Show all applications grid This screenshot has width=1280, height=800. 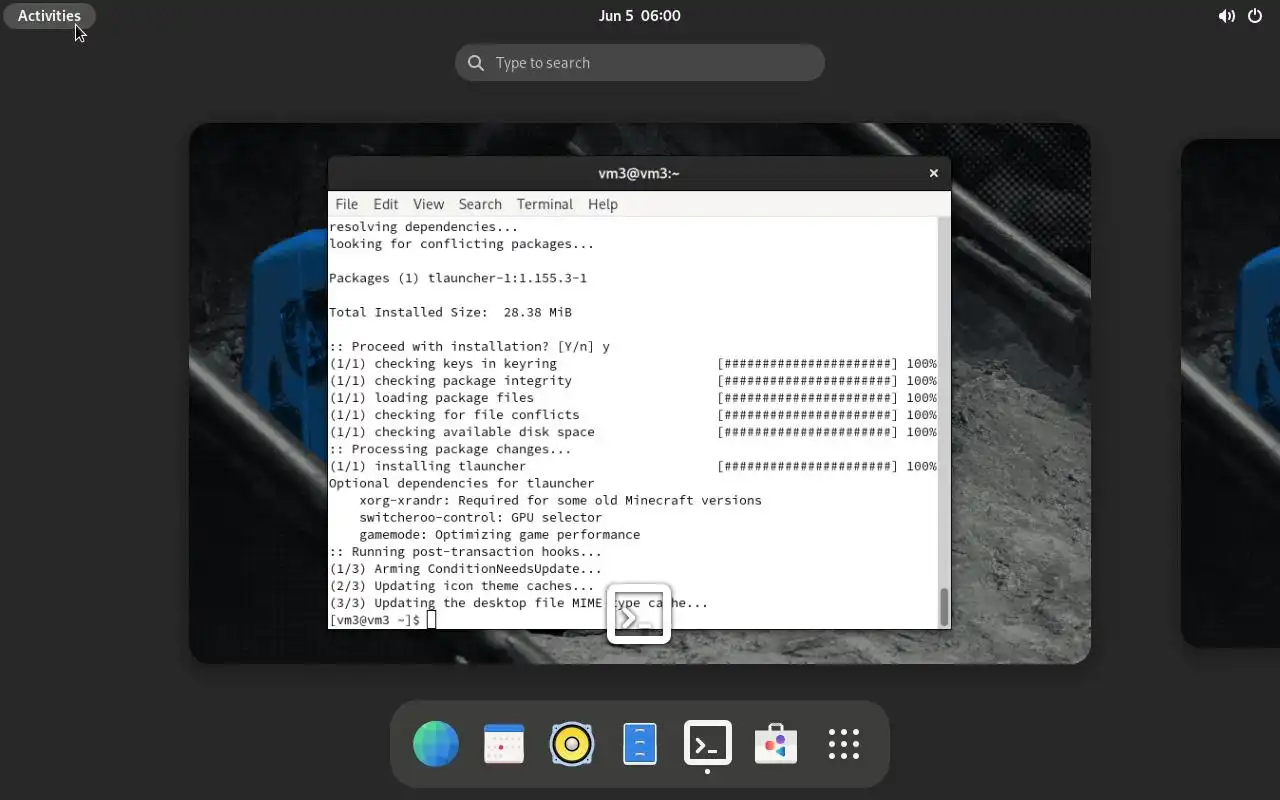(844, 744)
